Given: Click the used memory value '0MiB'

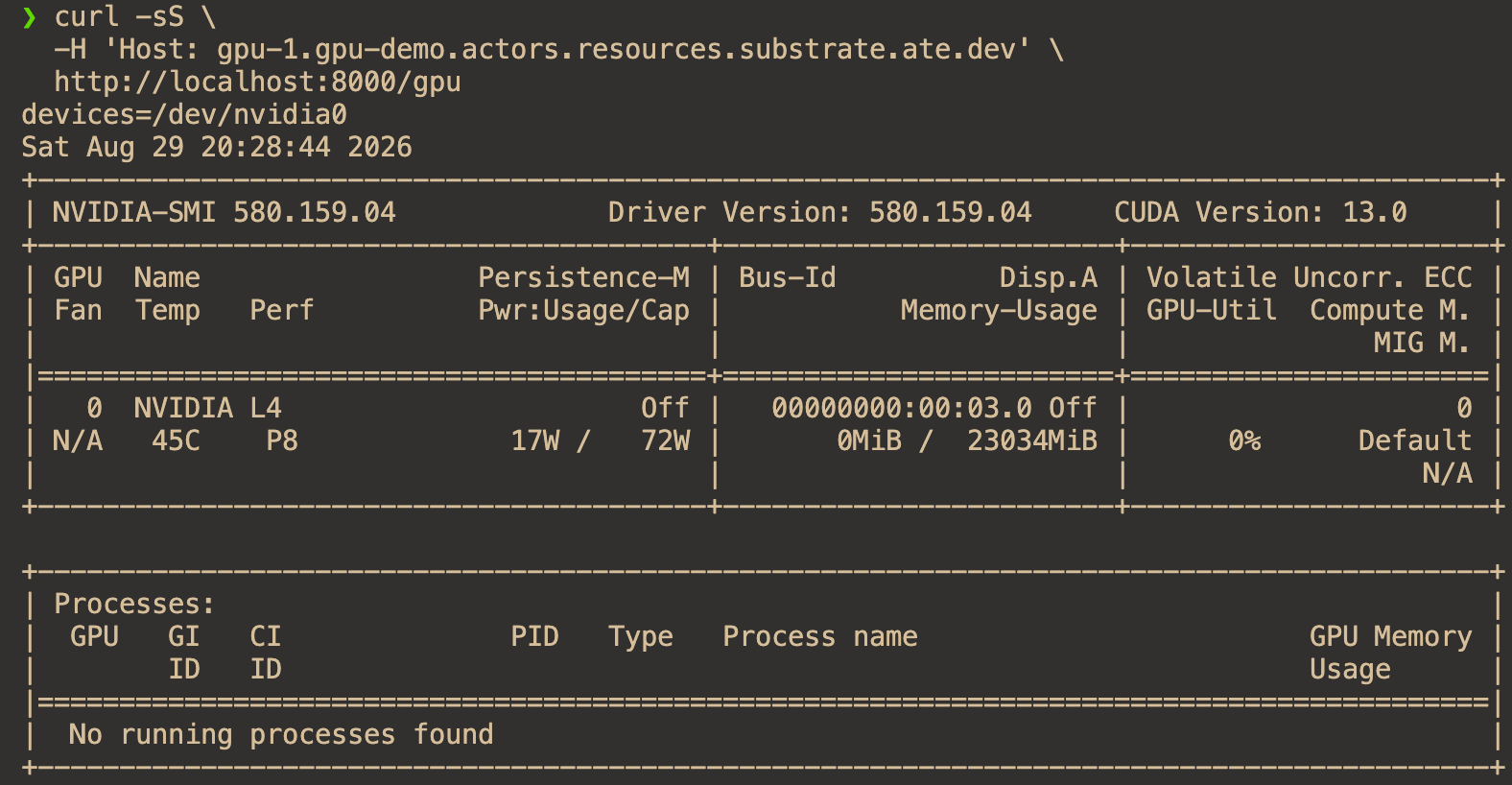Looking at the screenshot, I should click(x=868, y=441).
